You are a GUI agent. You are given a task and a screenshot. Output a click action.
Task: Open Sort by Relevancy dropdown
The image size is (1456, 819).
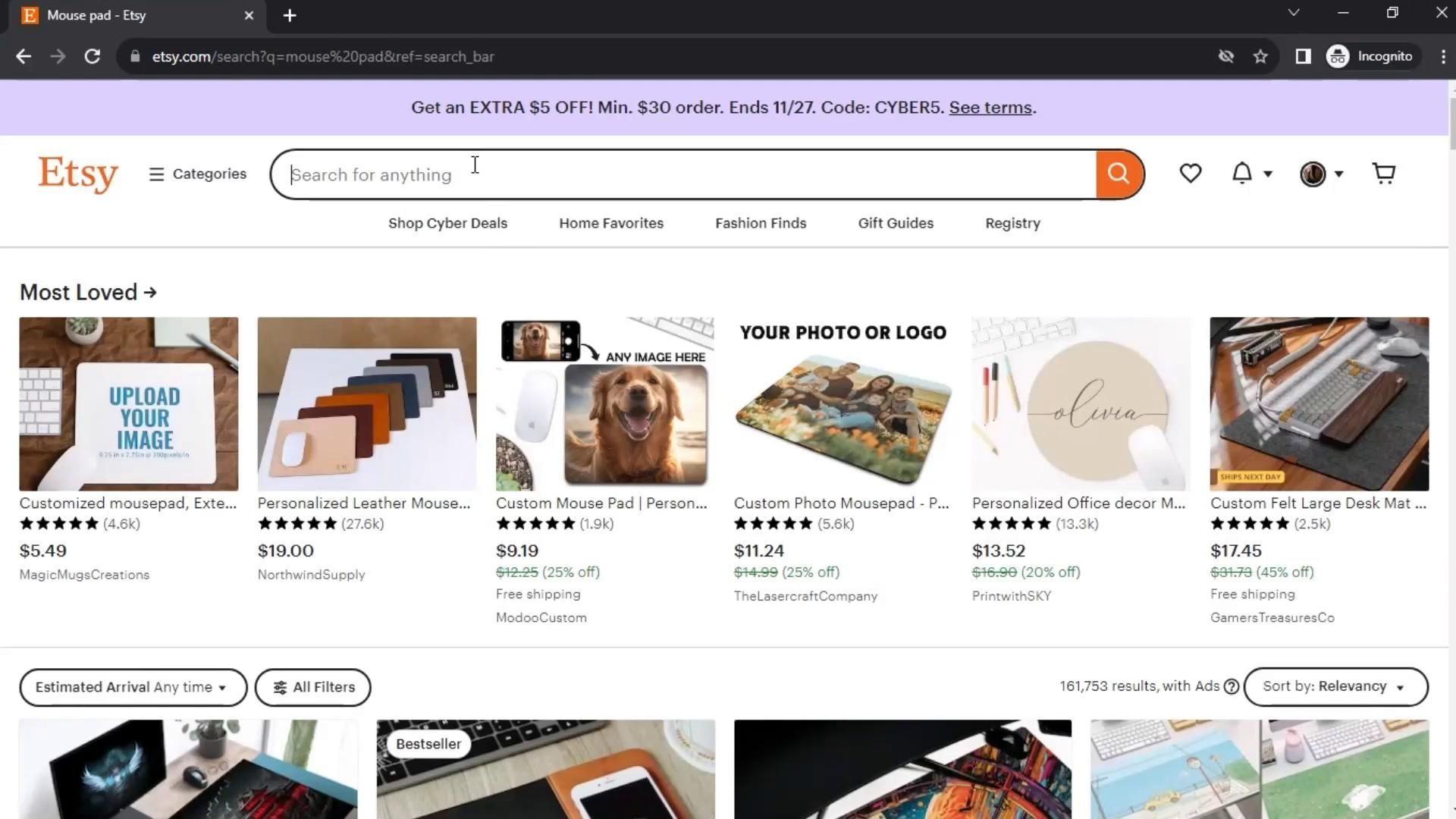click(x=1335, y=687)
